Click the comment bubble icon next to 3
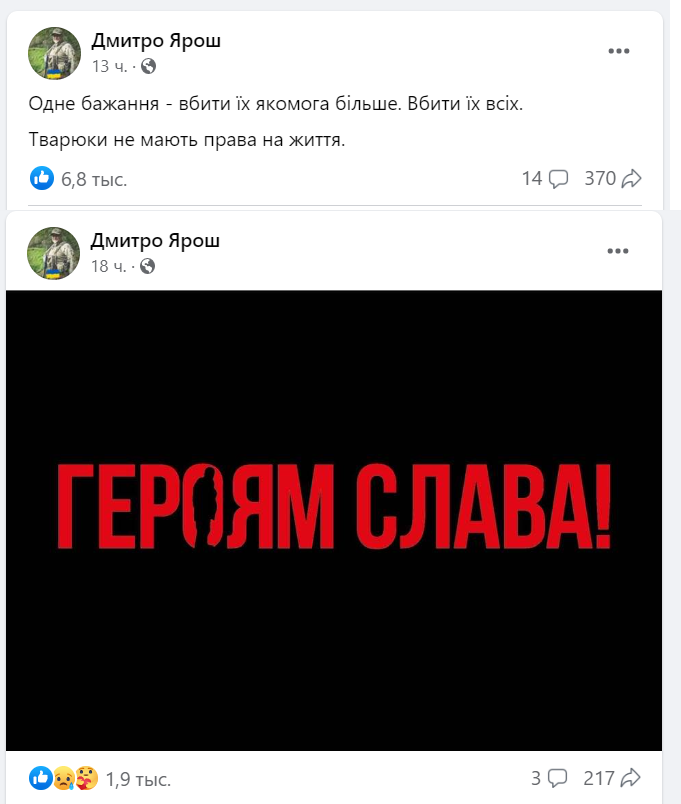 click(557, 778)
